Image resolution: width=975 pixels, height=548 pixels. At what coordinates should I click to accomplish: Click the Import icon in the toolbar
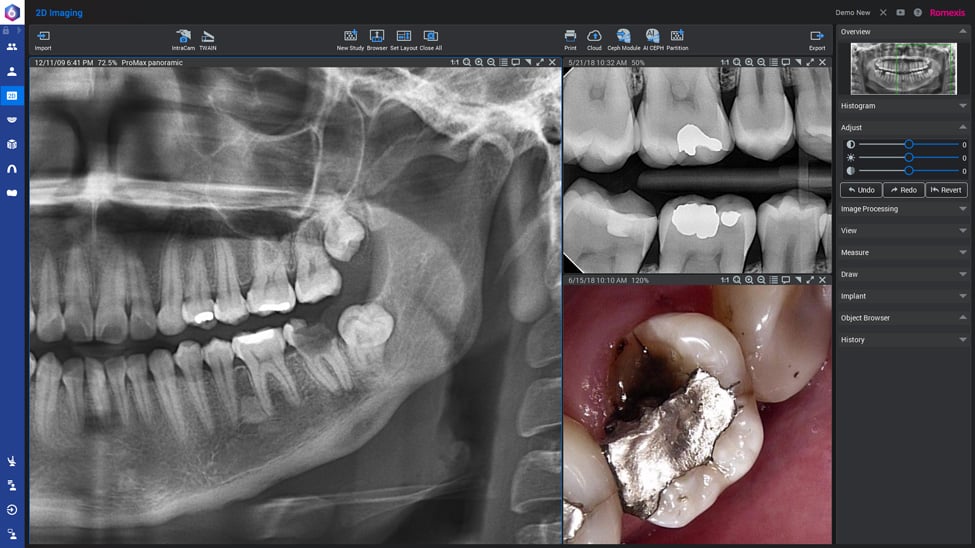point(43,37)
